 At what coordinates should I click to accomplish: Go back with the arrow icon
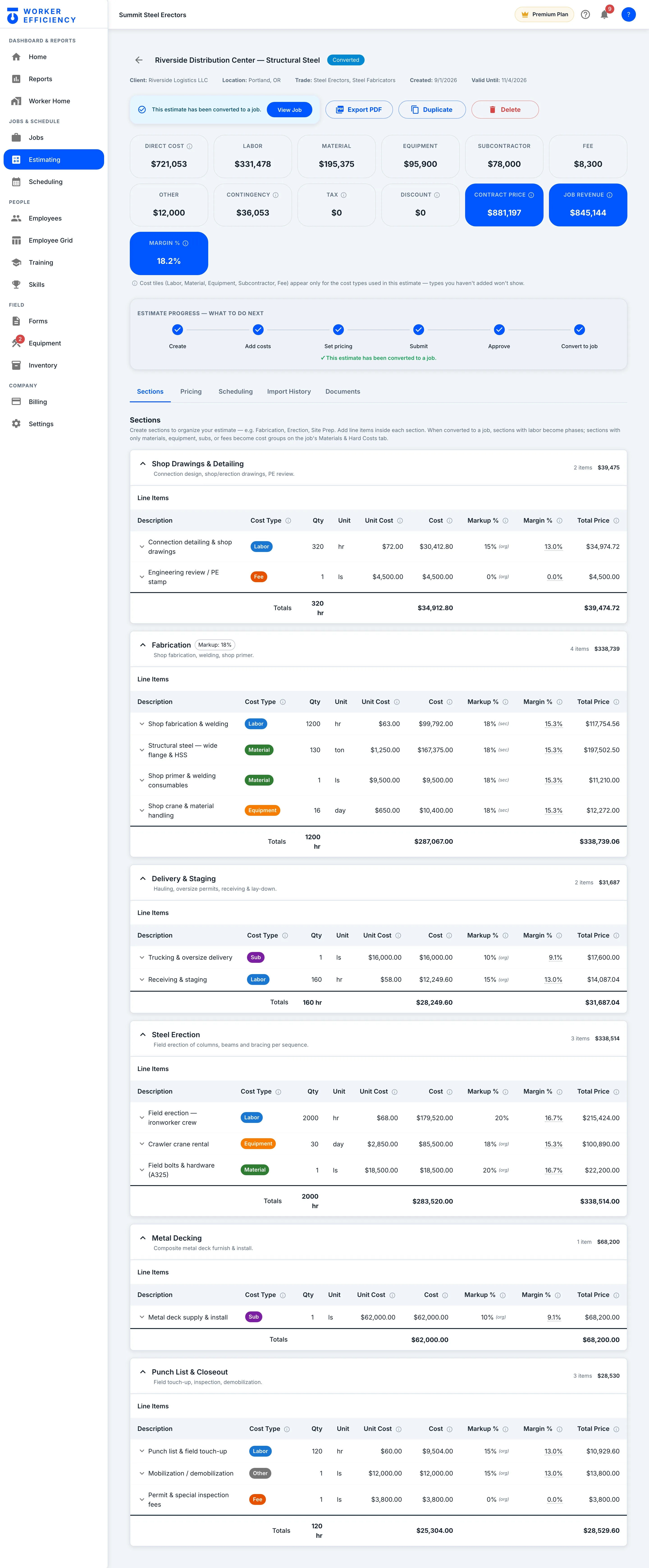click(139, 60)
